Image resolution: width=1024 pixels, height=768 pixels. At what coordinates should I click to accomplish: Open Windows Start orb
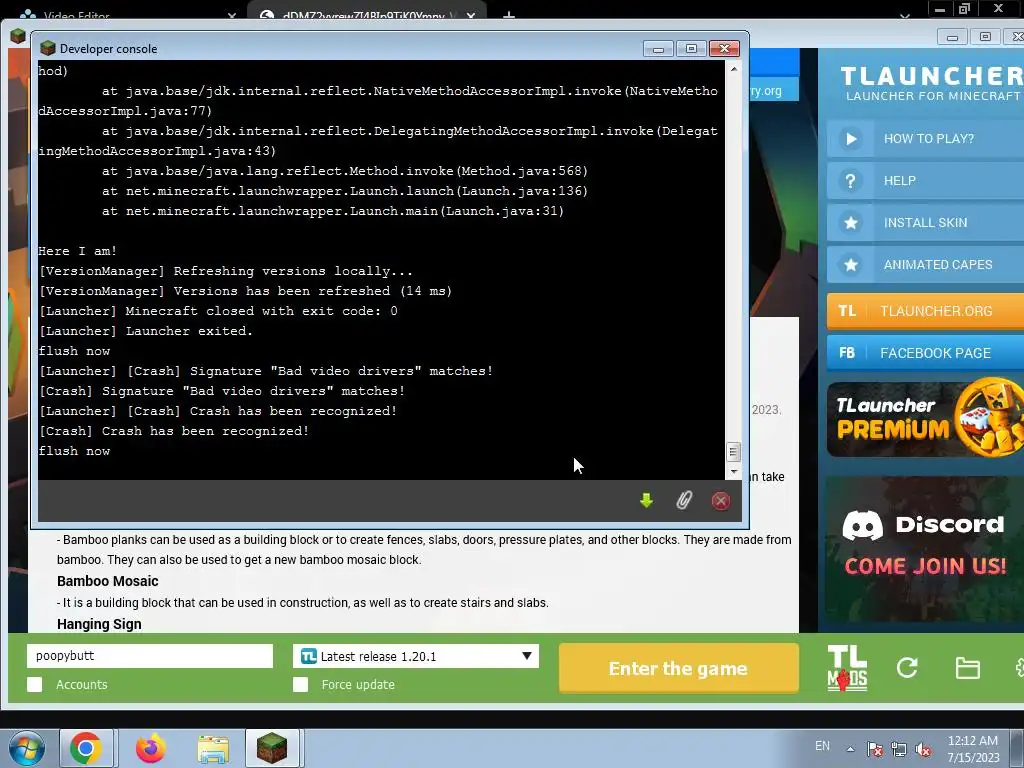(x=25, y=748)
